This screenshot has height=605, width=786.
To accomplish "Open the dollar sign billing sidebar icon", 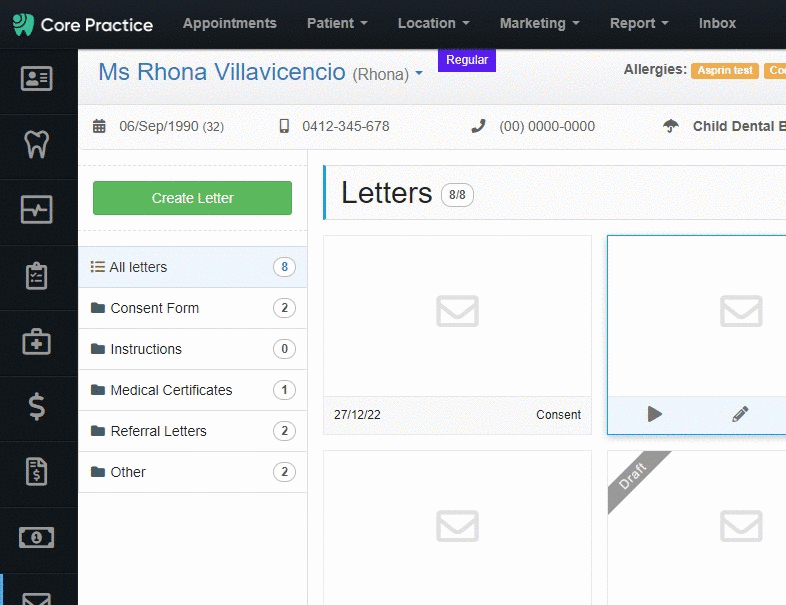I will [x=37, y=407].
